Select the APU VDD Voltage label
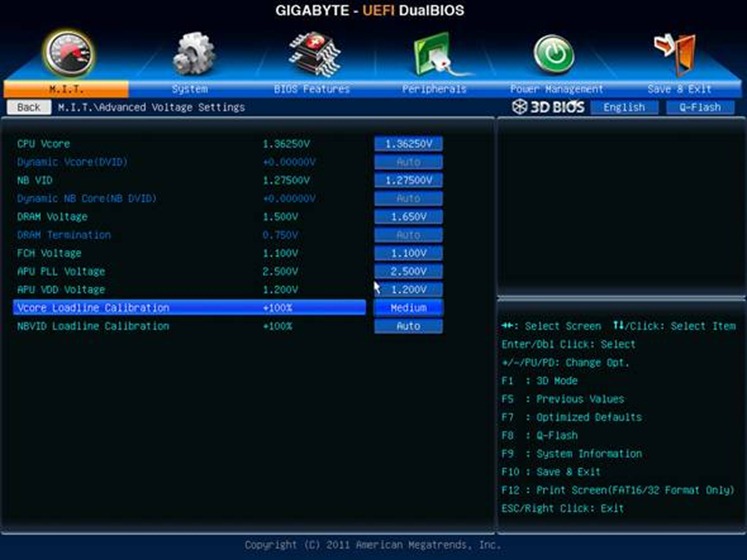The width and height of the screenshot is (747, 560). [61, 289]
